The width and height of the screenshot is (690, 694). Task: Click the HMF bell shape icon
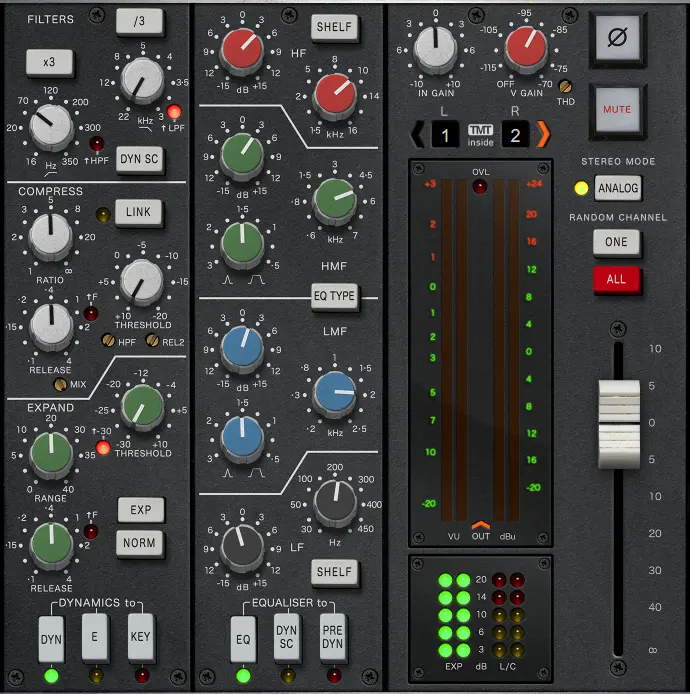[227, 280]
